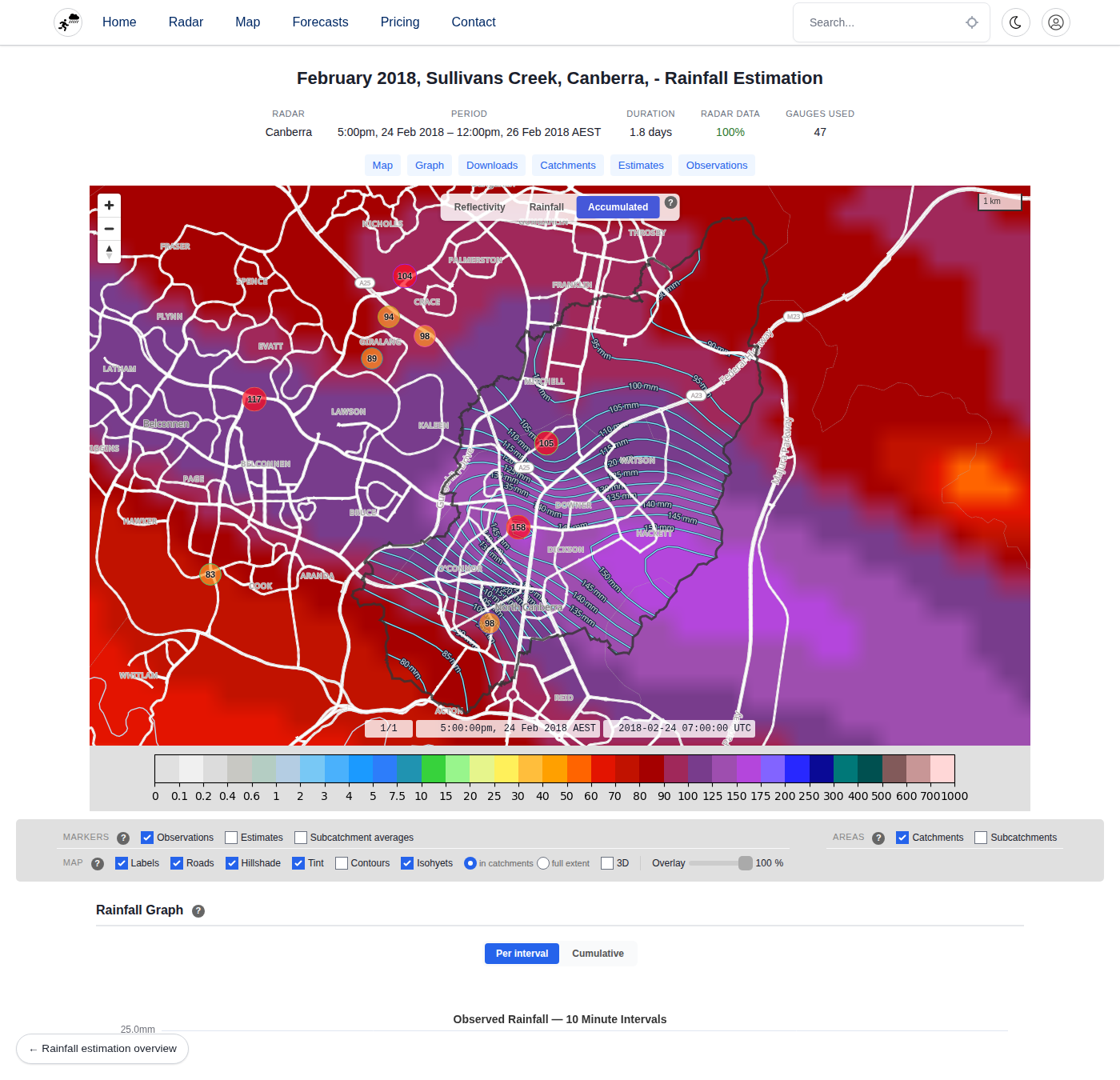The image size is (1120, 1080).
Task: Enable Estimates markers checkbox
Action: [231, 838]
